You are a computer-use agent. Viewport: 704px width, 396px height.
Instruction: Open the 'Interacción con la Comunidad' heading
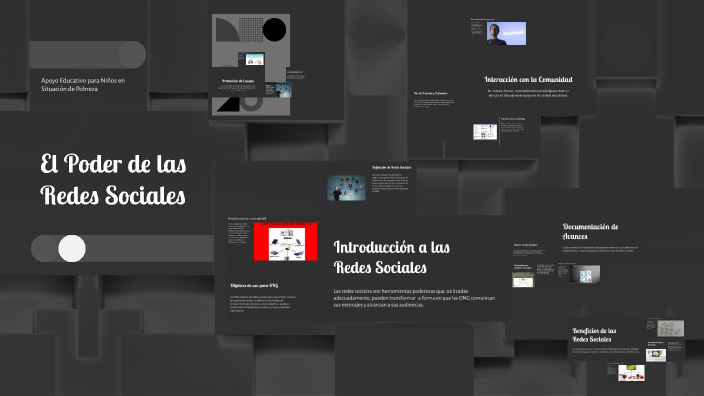(x=528, y=79)
